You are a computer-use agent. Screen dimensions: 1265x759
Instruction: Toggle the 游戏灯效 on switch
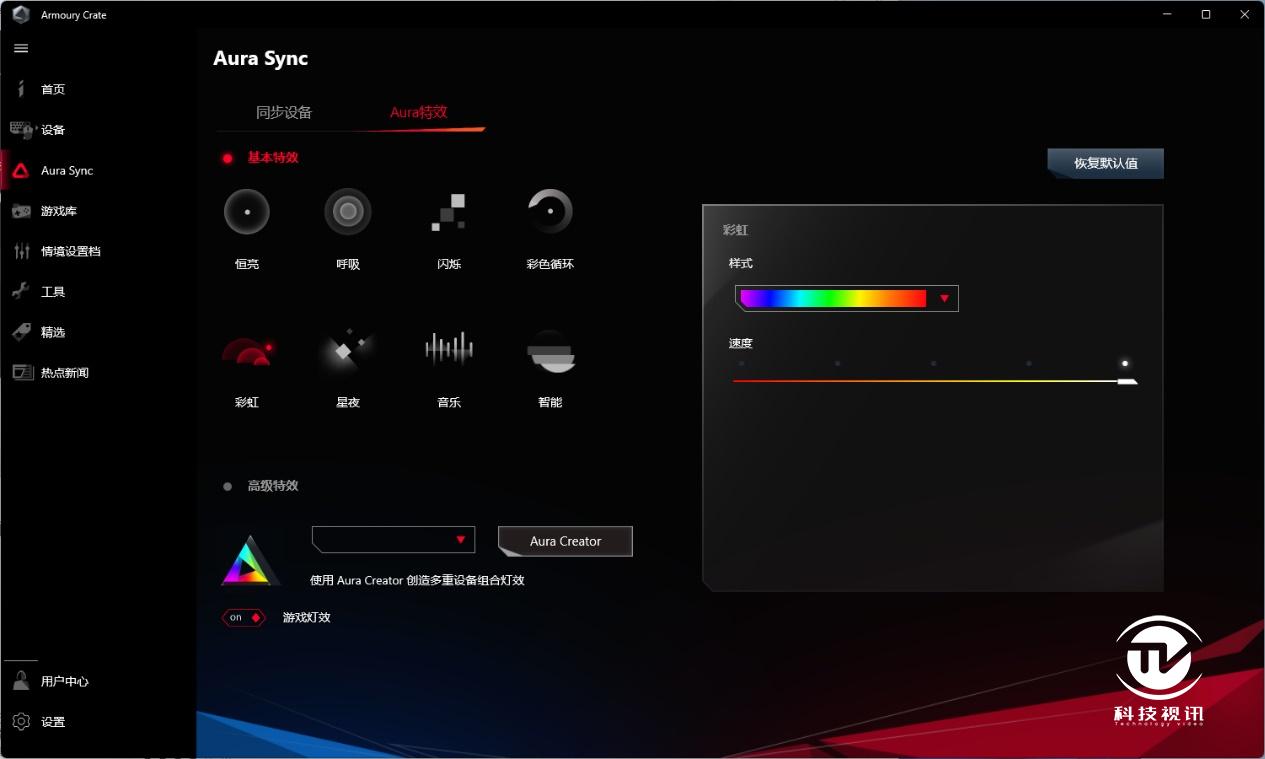pyautogui.click(x=244, y=618)
